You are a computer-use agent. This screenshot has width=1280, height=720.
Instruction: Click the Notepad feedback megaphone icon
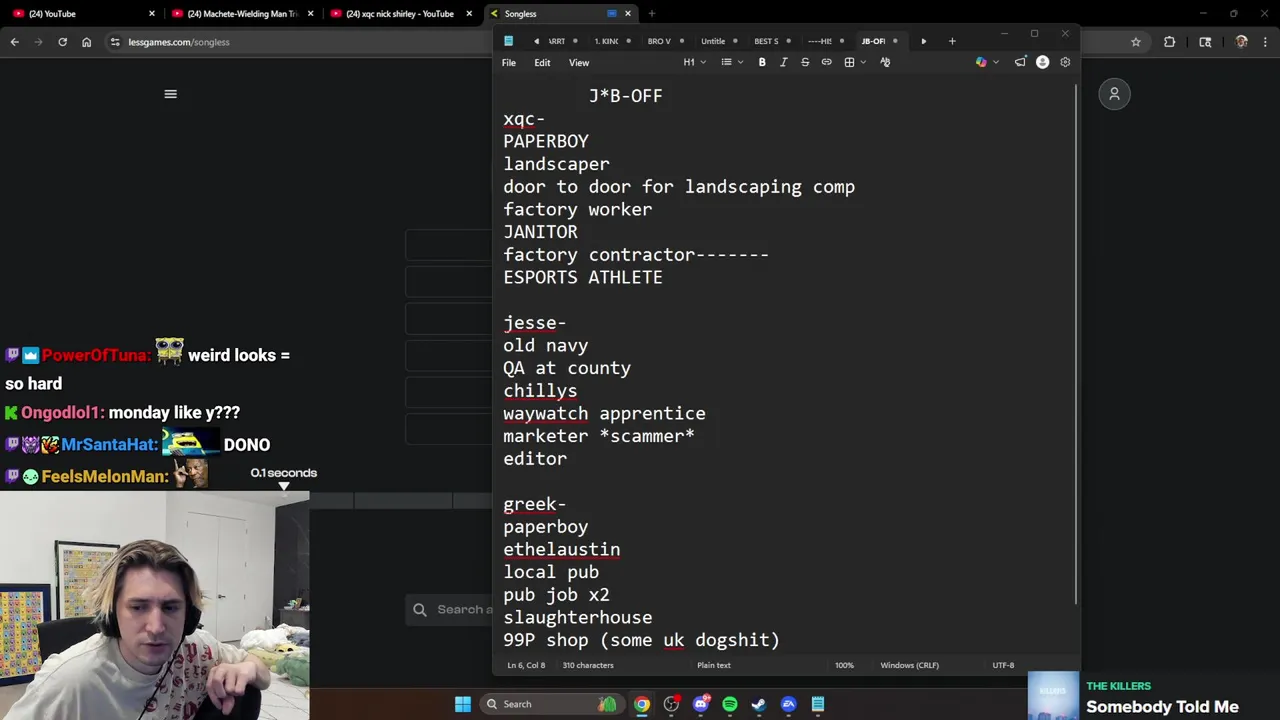click(x=1020, y=62)
